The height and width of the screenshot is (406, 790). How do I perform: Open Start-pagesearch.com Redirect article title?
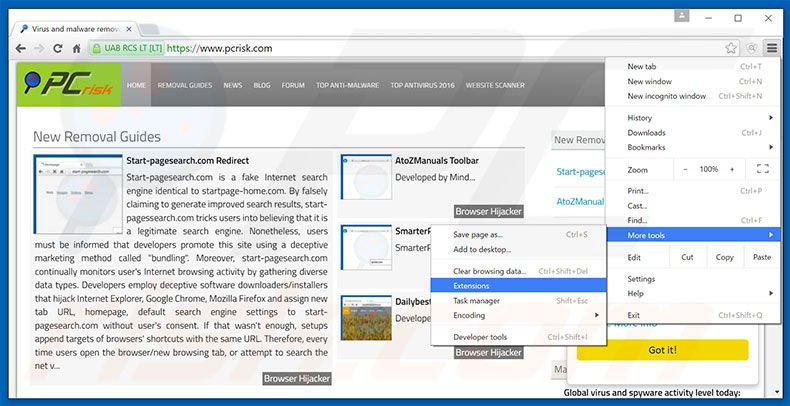pos(187,161)
